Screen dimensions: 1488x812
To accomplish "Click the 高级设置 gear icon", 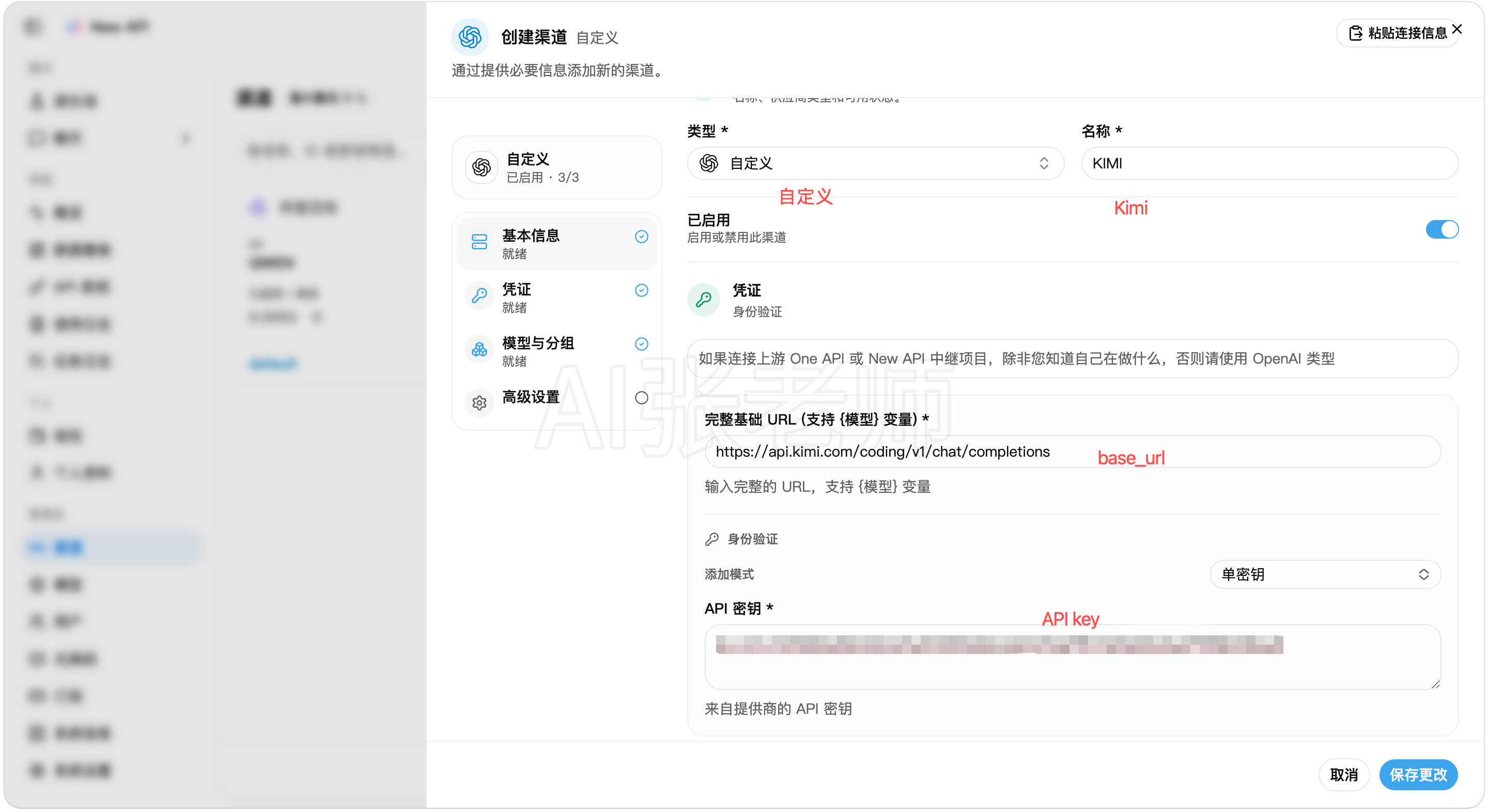I will 479,402.
